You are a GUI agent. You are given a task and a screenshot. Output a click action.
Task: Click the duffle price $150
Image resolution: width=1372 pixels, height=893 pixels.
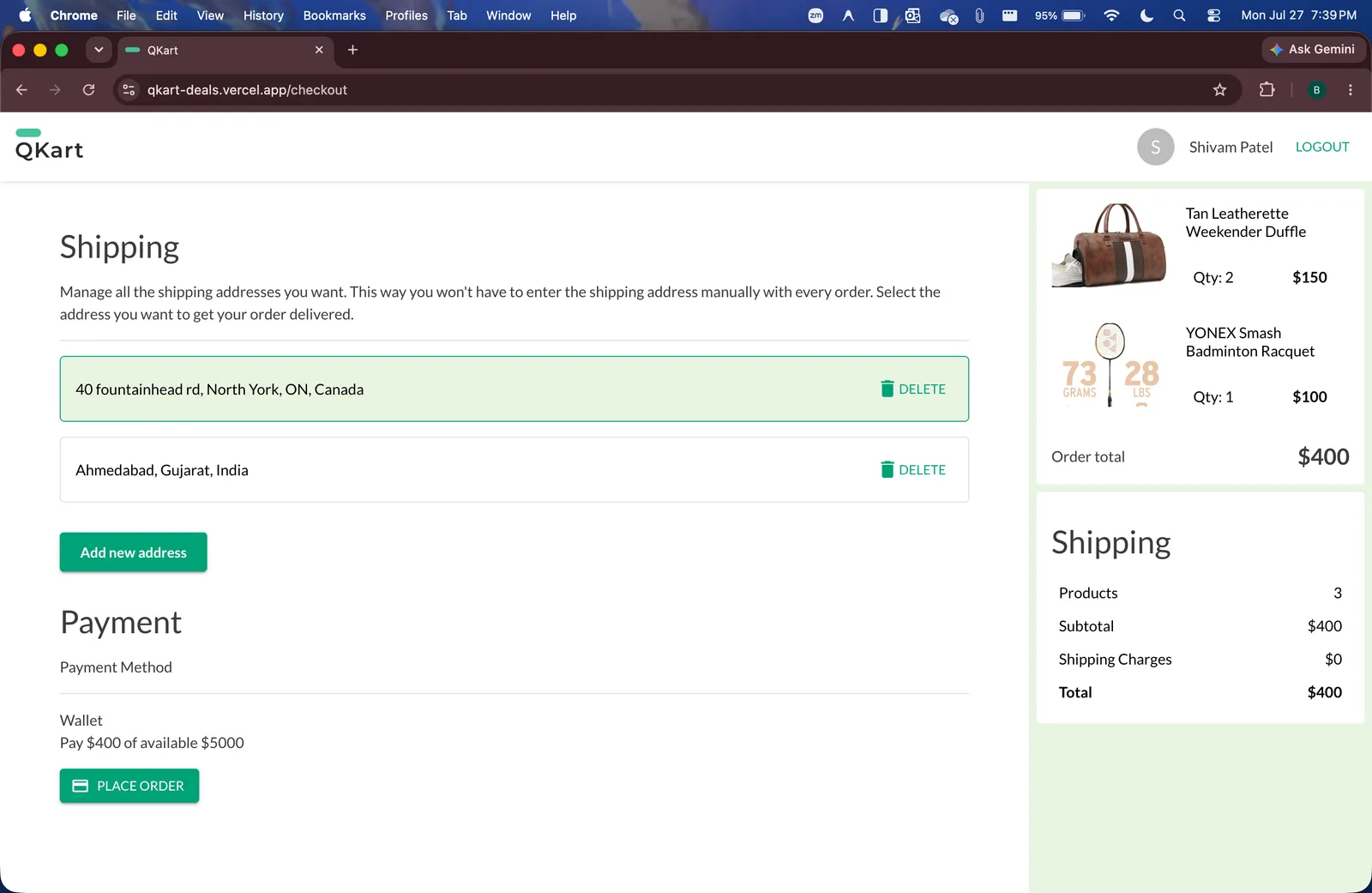tap(1309, 277)
